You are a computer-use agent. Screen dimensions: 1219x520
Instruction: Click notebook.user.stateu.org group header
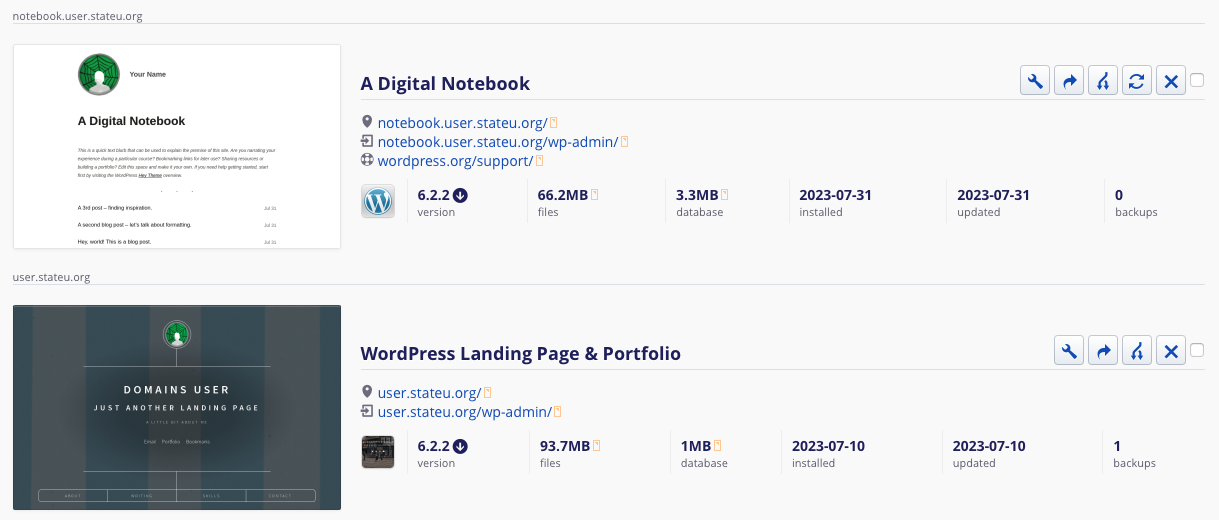click(x=77, y=16)
